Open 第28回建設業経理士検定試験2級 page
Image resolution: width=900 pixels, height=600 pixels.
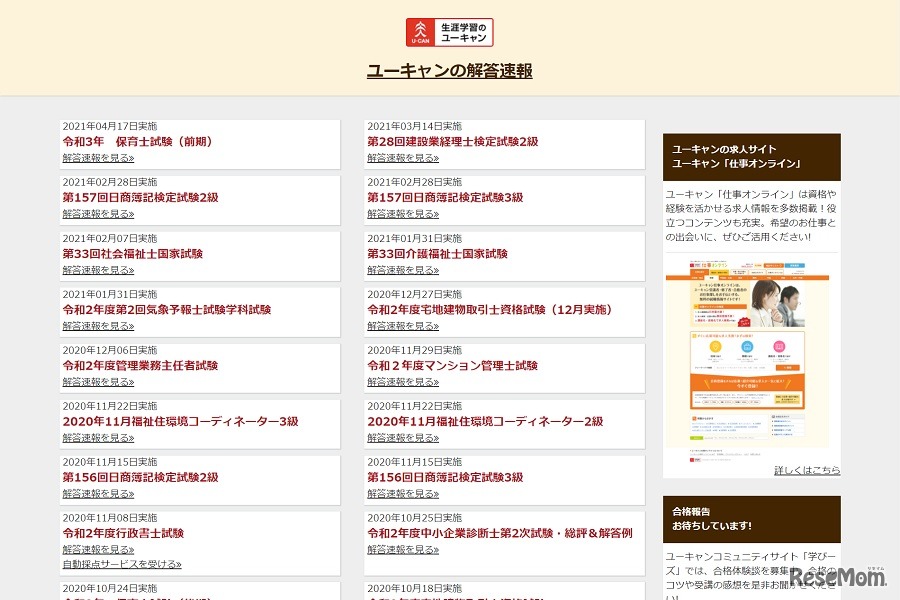453,141
